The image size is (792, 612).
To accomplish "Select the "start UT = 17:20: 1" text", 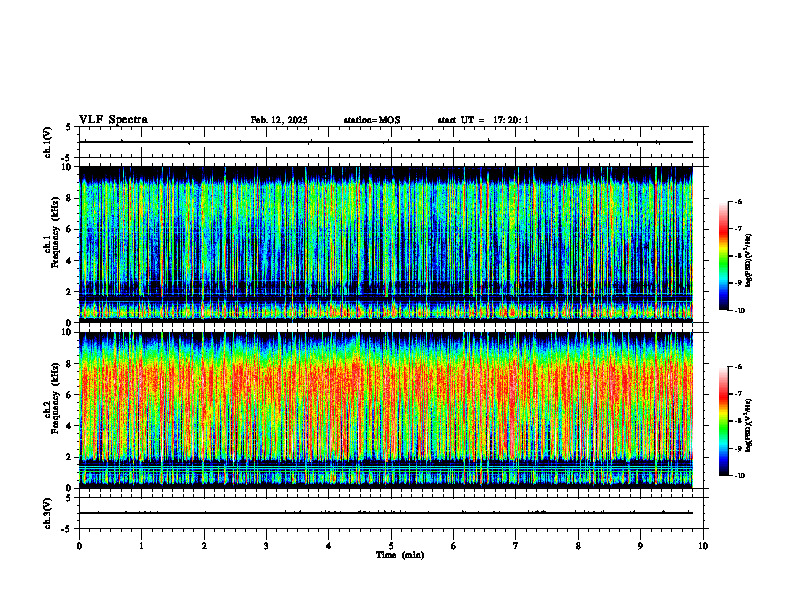I will (483, 120).
